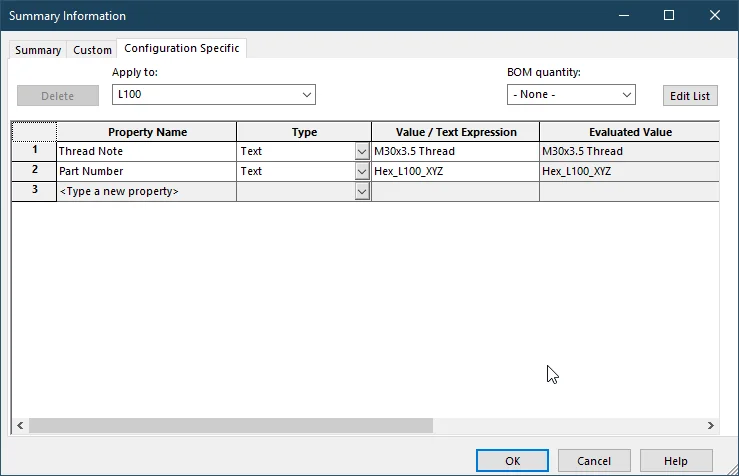Open the Custom tab
This screenshot has height=476, width=739.
pos(92,50)
